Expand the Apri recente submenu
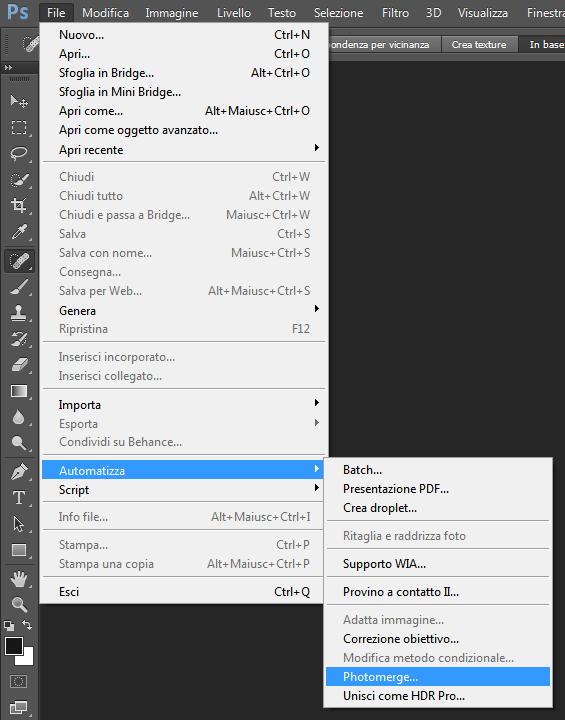The width and height of the screenshot is (565, 720). (184, 150)
